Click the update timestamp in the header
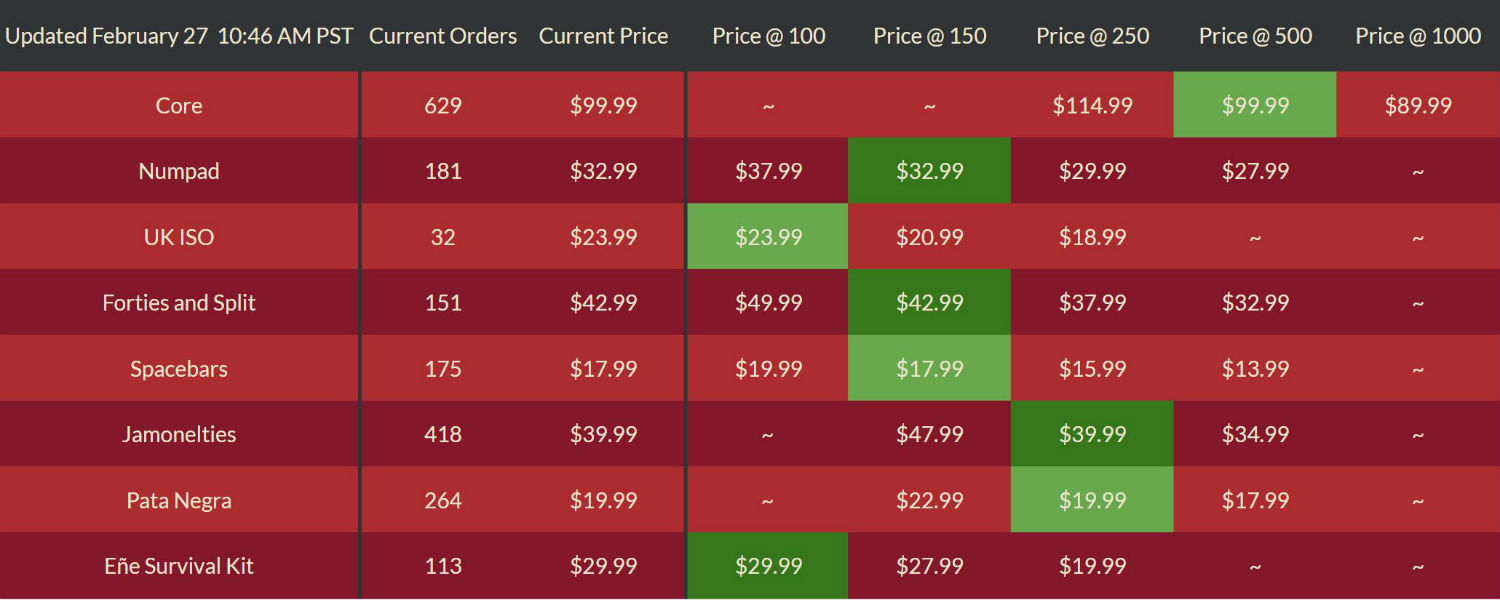 (x=179, y=36)
